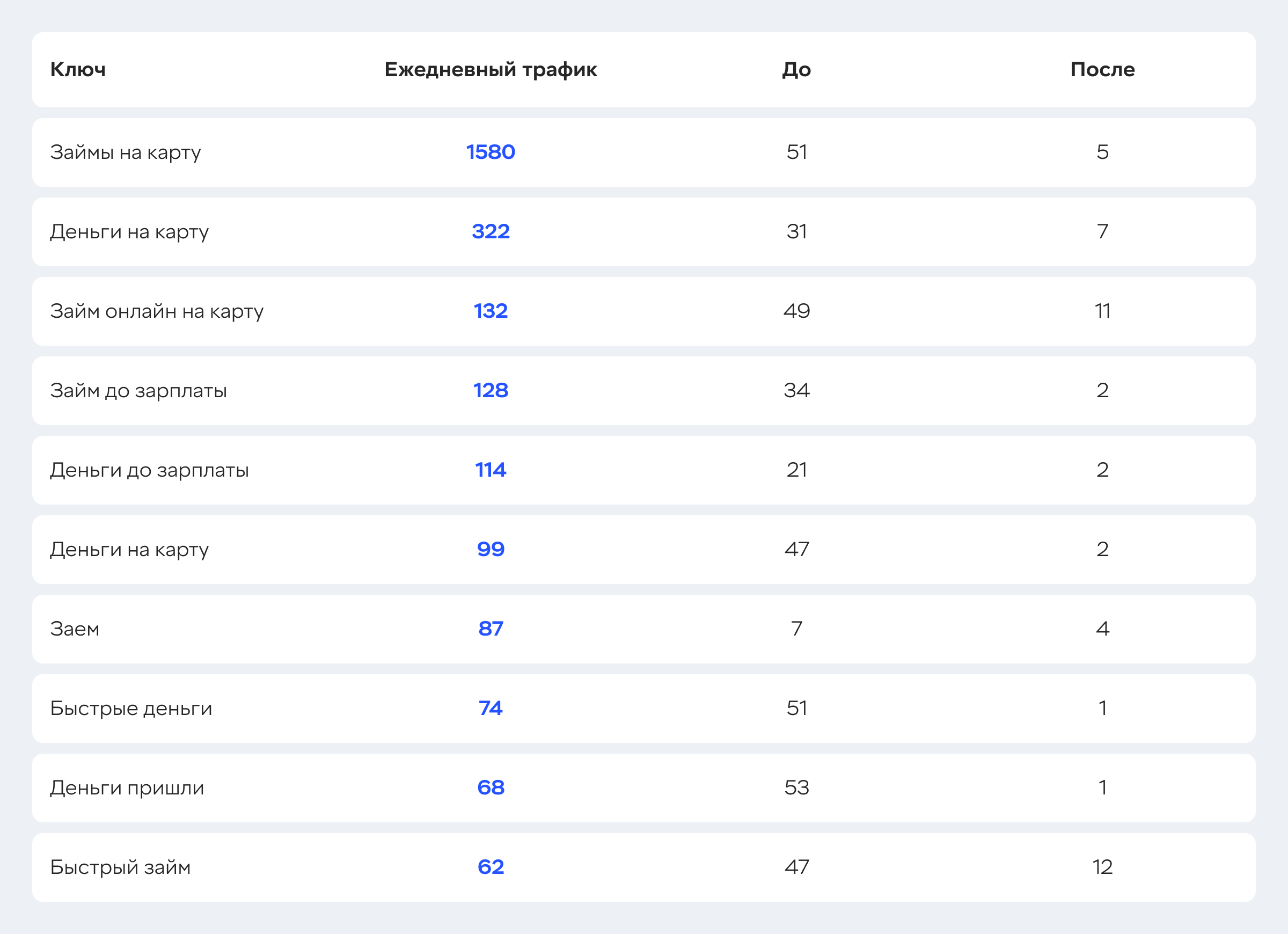Select the 87 traffic value
The image size is (1288, 934).
(x=491, y=629)
